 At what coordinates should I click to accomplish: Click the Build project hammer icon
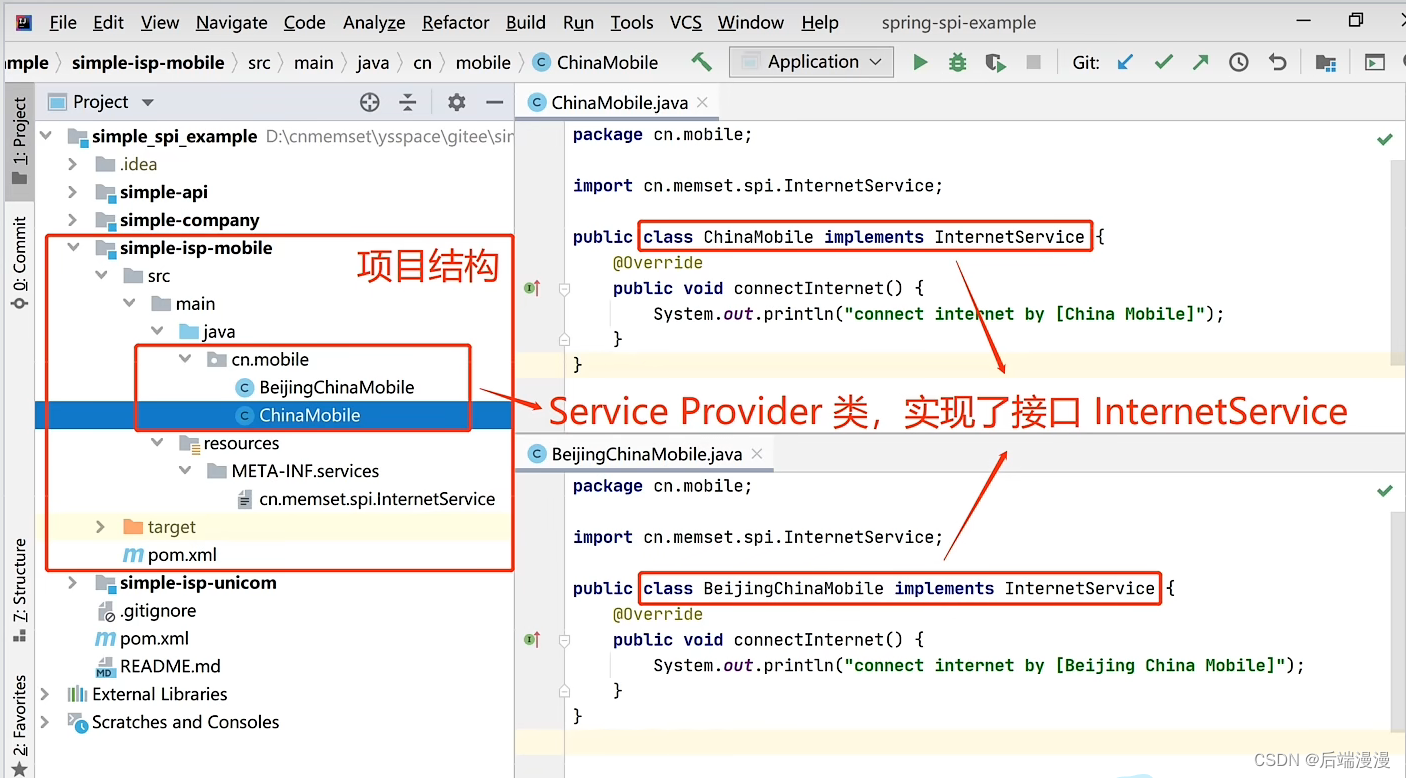point(702,62)
